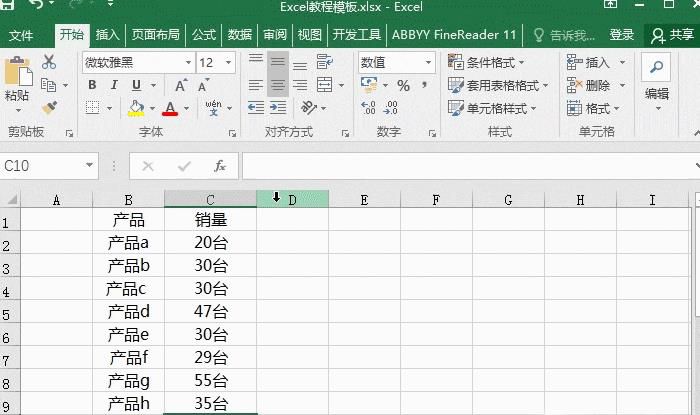Apply percent style
Viewport: 700px width, 415px height.
click(403, 85)
